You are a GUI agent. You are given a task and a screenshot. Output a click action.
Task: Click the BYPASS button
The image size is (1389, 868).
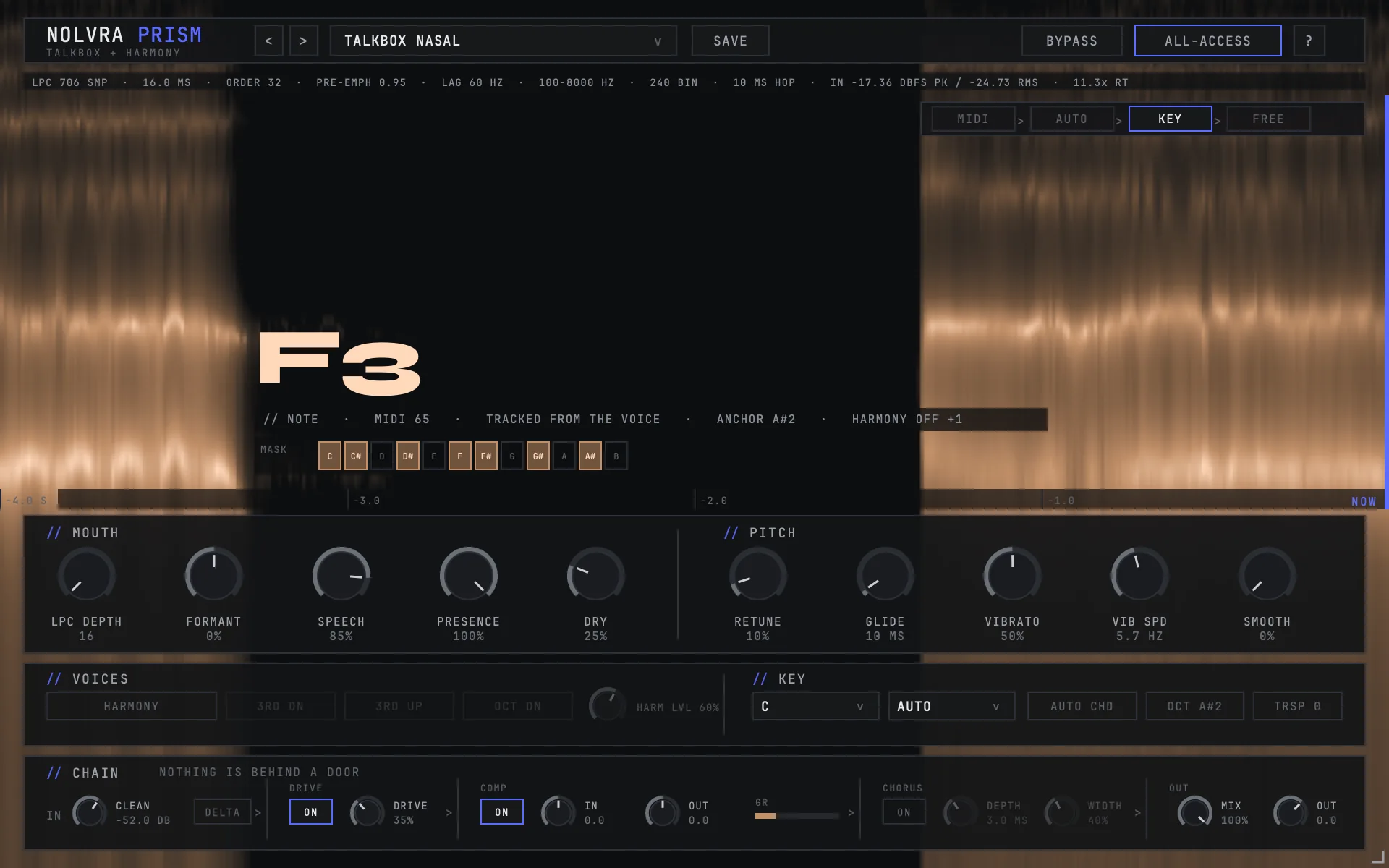pos(1071,41)
